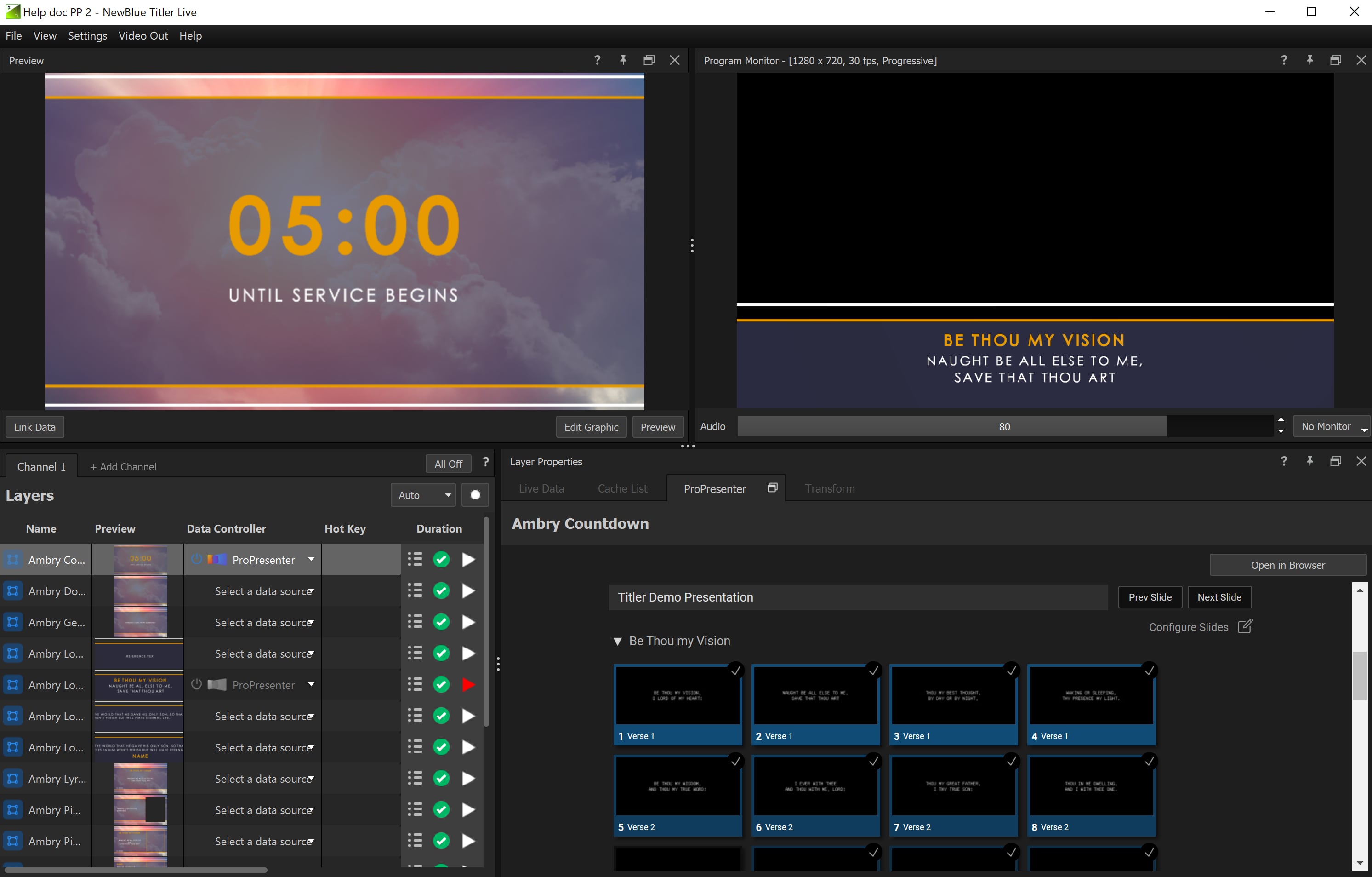Float the Program Monitor panel
This screenshot has width=1372, height=877.
coord(1335,60)
